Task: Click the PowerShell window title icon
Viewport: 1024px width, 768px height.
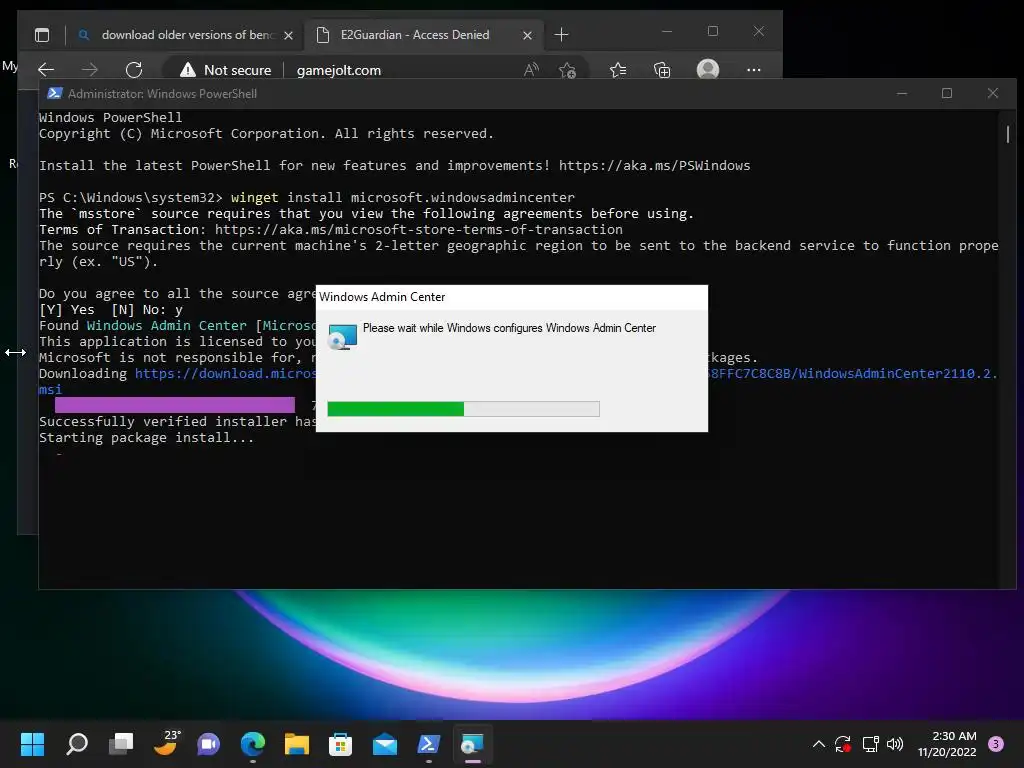Action: click(x=55, y=93)
